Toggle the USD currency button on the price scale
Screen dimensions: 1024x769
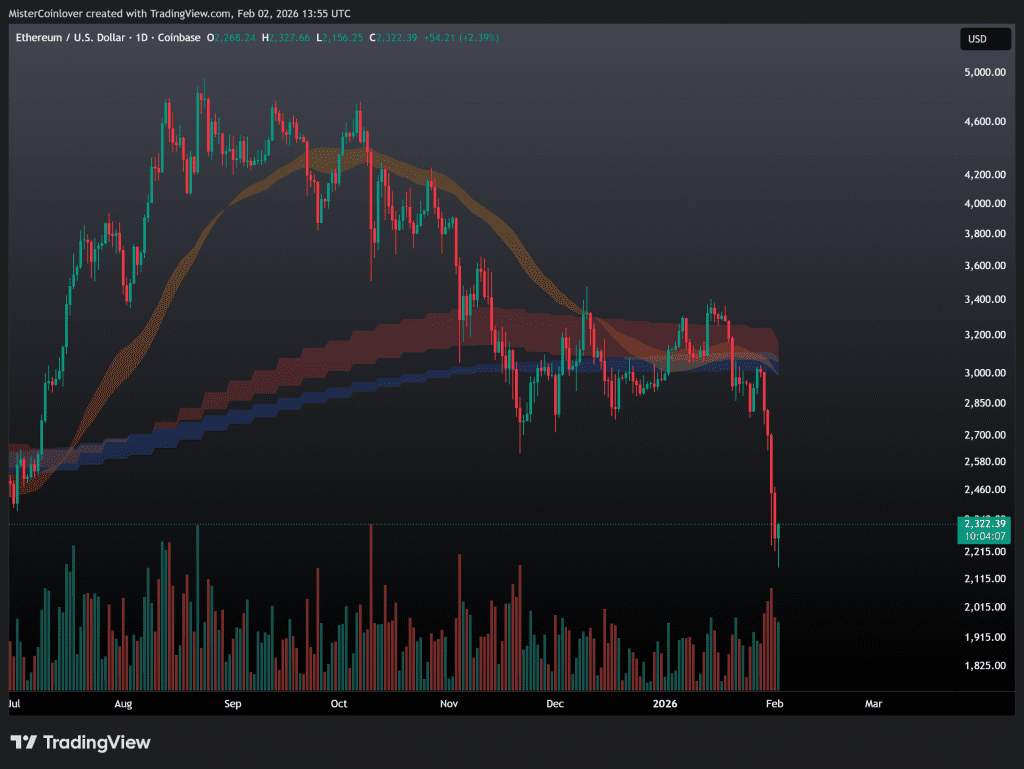point(985,38)
